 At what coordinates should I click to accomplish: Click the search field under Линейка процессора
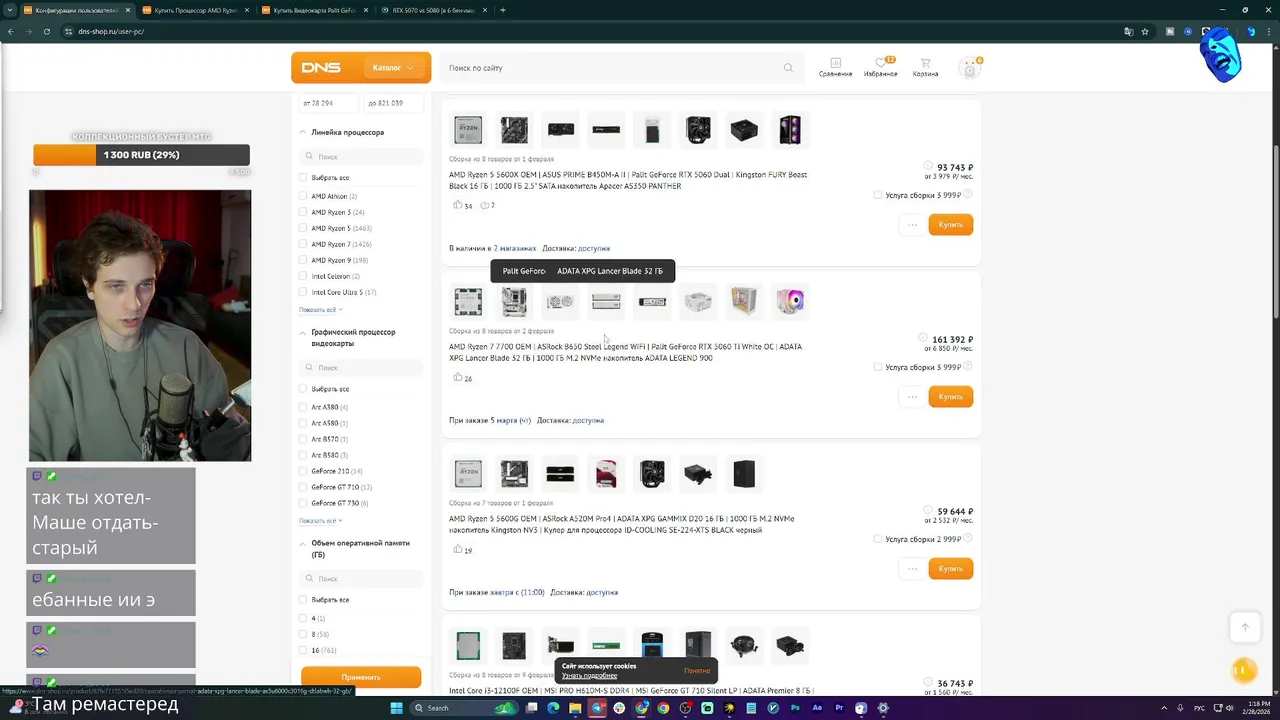(x=361, y=157)
